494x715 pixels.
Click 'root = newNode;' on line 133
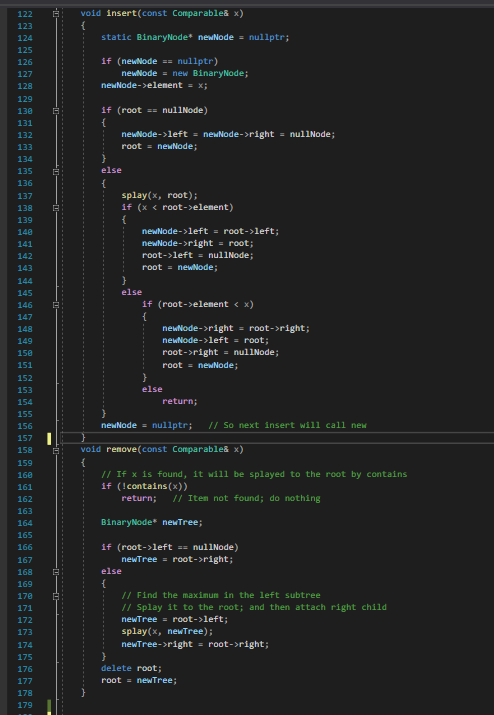coord(159,146)
